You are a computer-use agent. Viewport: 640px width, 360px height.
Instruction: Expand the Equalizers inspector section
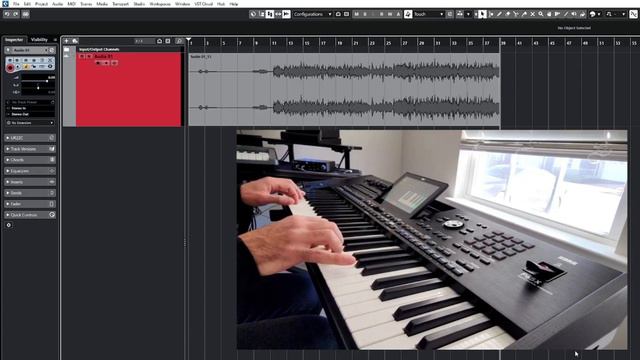coord(30,171)
